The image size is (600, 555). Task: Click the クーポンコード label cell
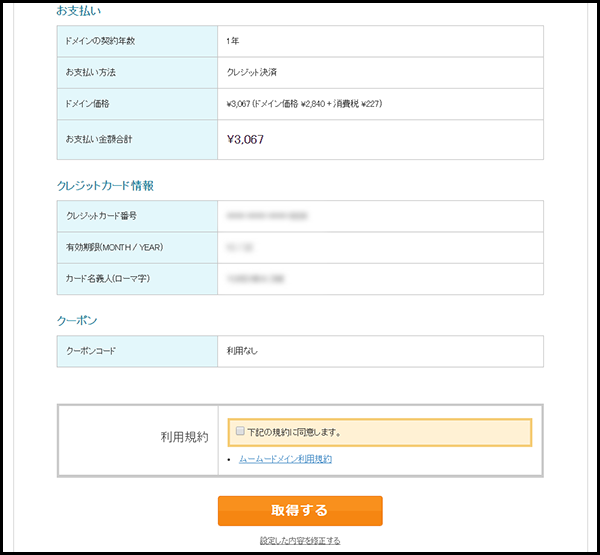(96, 351)
